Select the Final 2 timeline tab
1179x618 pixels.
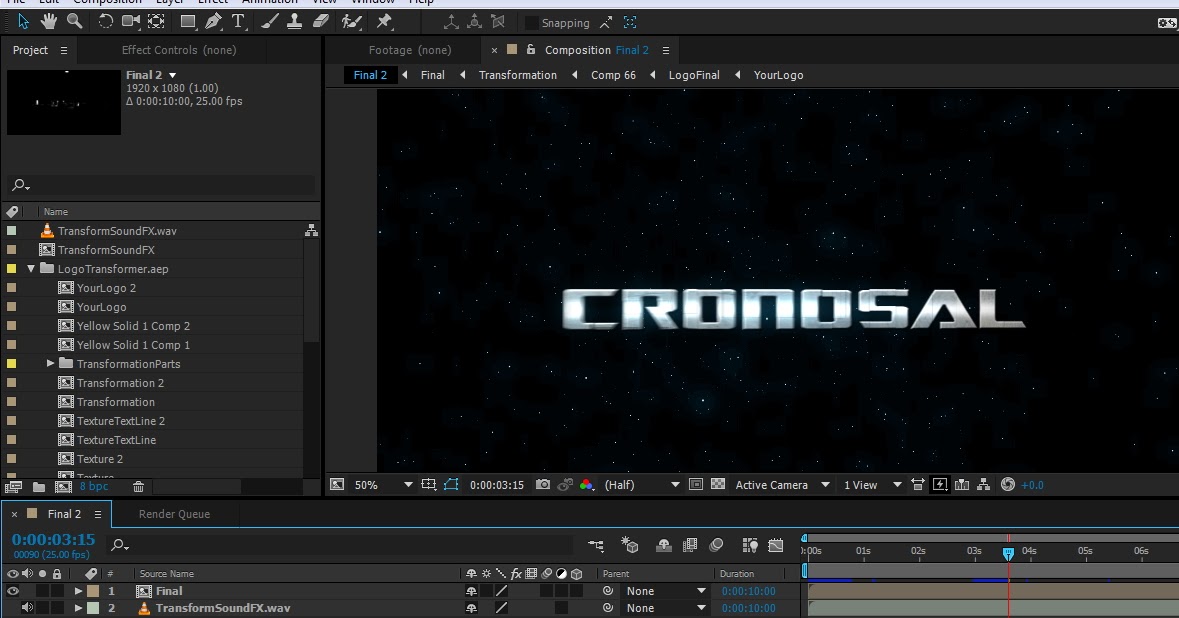point(64,514)
